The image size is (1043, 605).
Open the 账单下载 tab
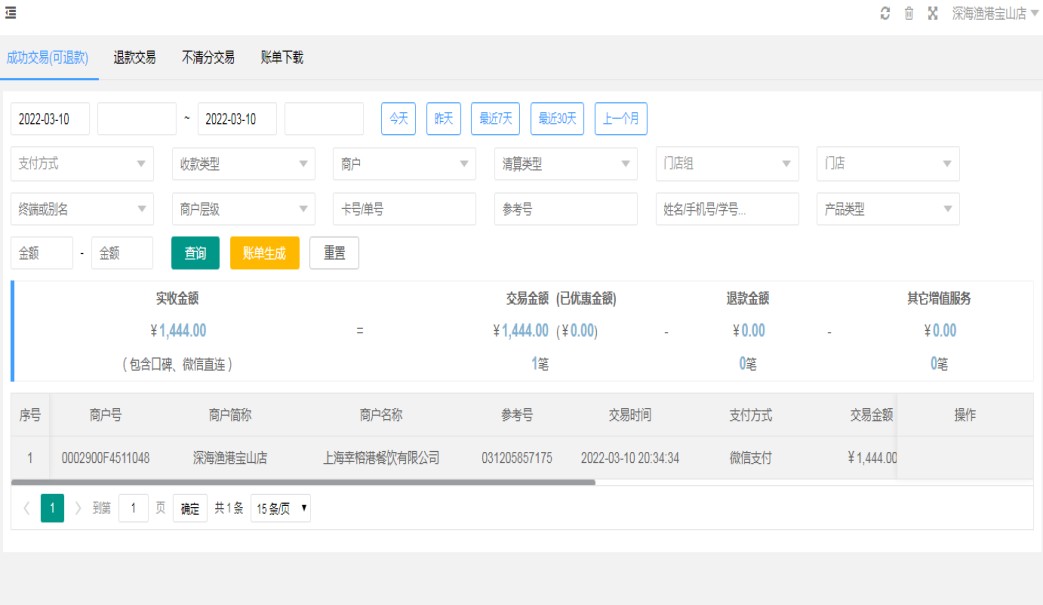(x=281, y=58)
